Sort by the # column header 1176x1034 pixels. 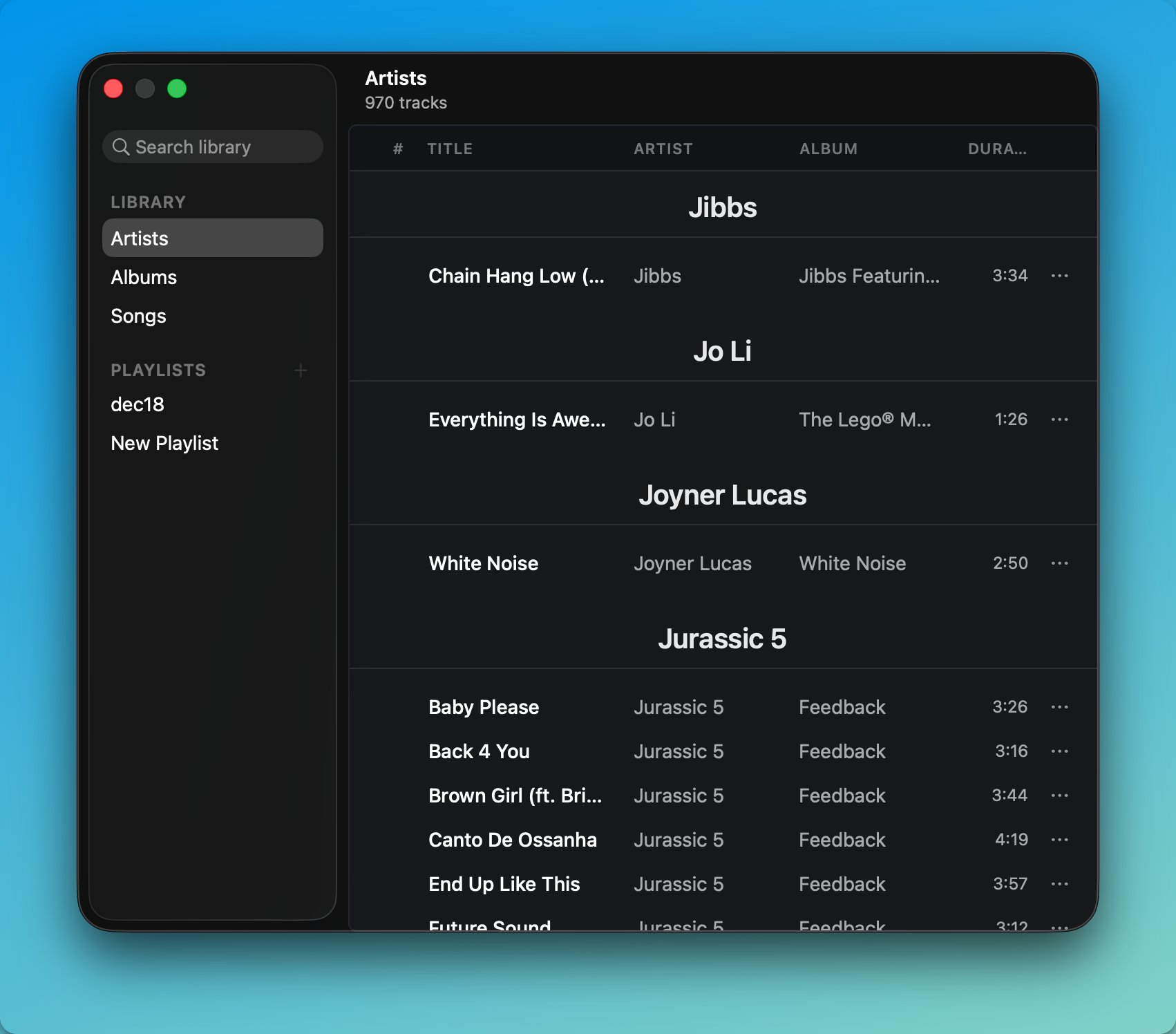[x=398, y=149]
